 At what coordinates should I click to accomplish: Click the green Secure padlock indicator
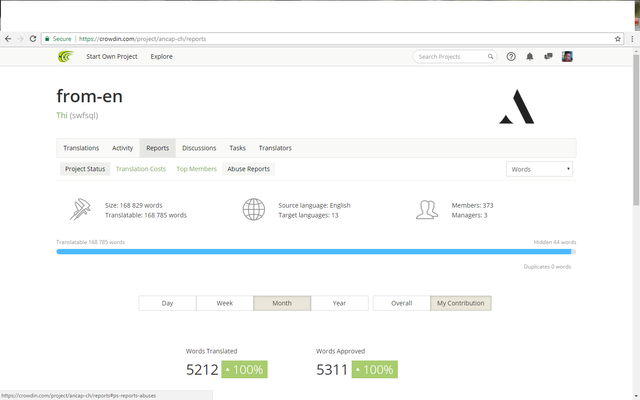(58, 39)
